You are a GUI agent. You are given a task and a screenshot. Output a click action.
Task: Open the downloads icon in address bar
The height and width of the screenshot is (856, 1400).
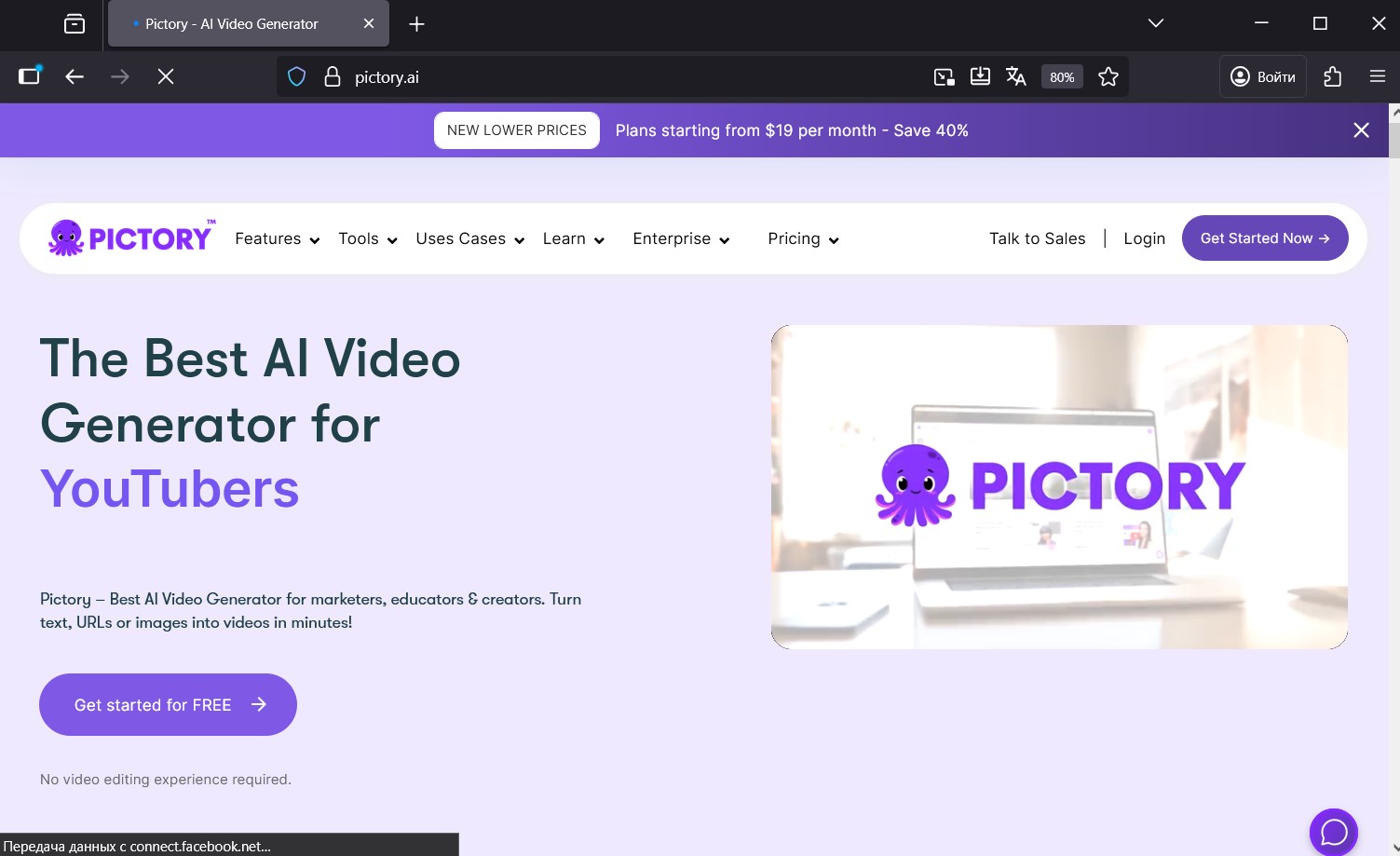point(980,77)
